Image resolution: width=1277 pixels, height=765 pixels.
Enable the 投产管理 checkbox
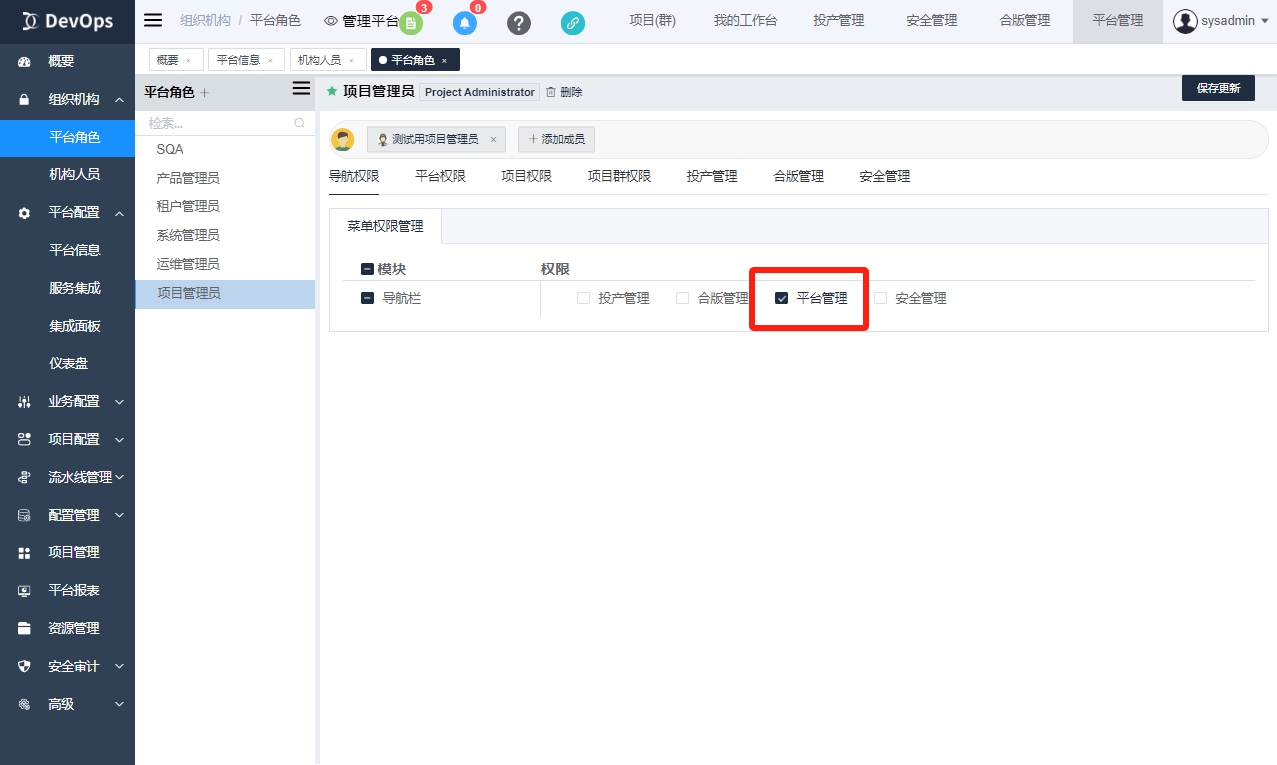pyautogui.click(x=584, y=298)
